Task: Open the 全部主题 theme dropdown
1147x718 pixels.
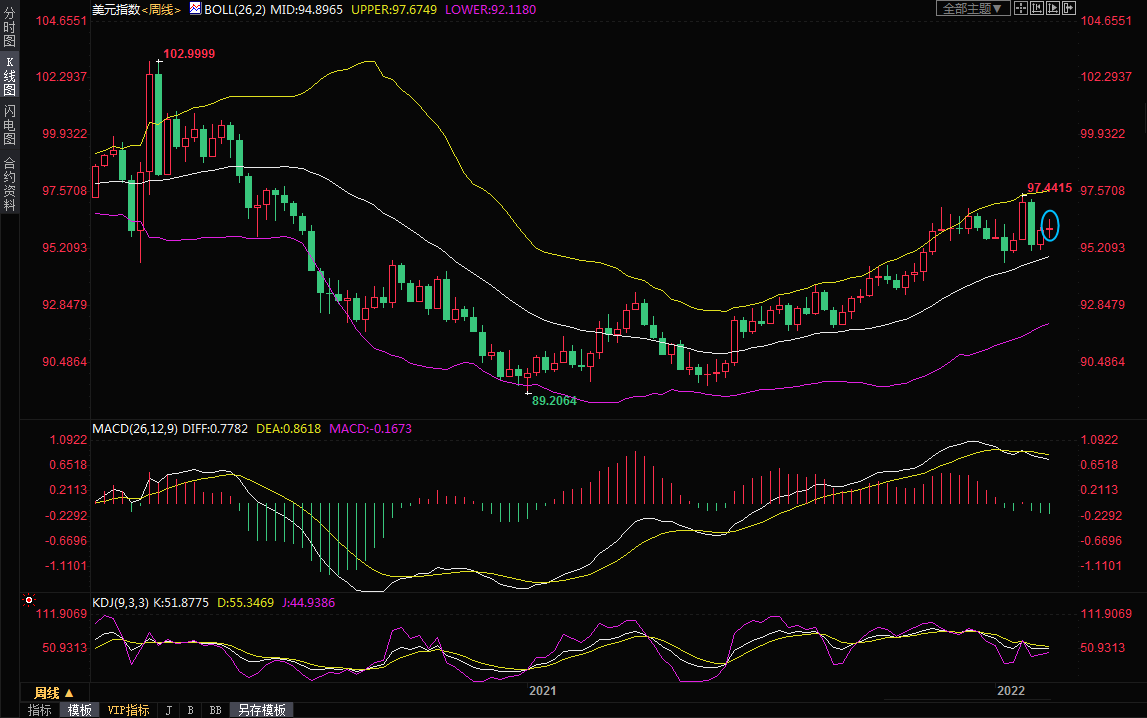Action: pyautogui.click(x=970, y=8)
